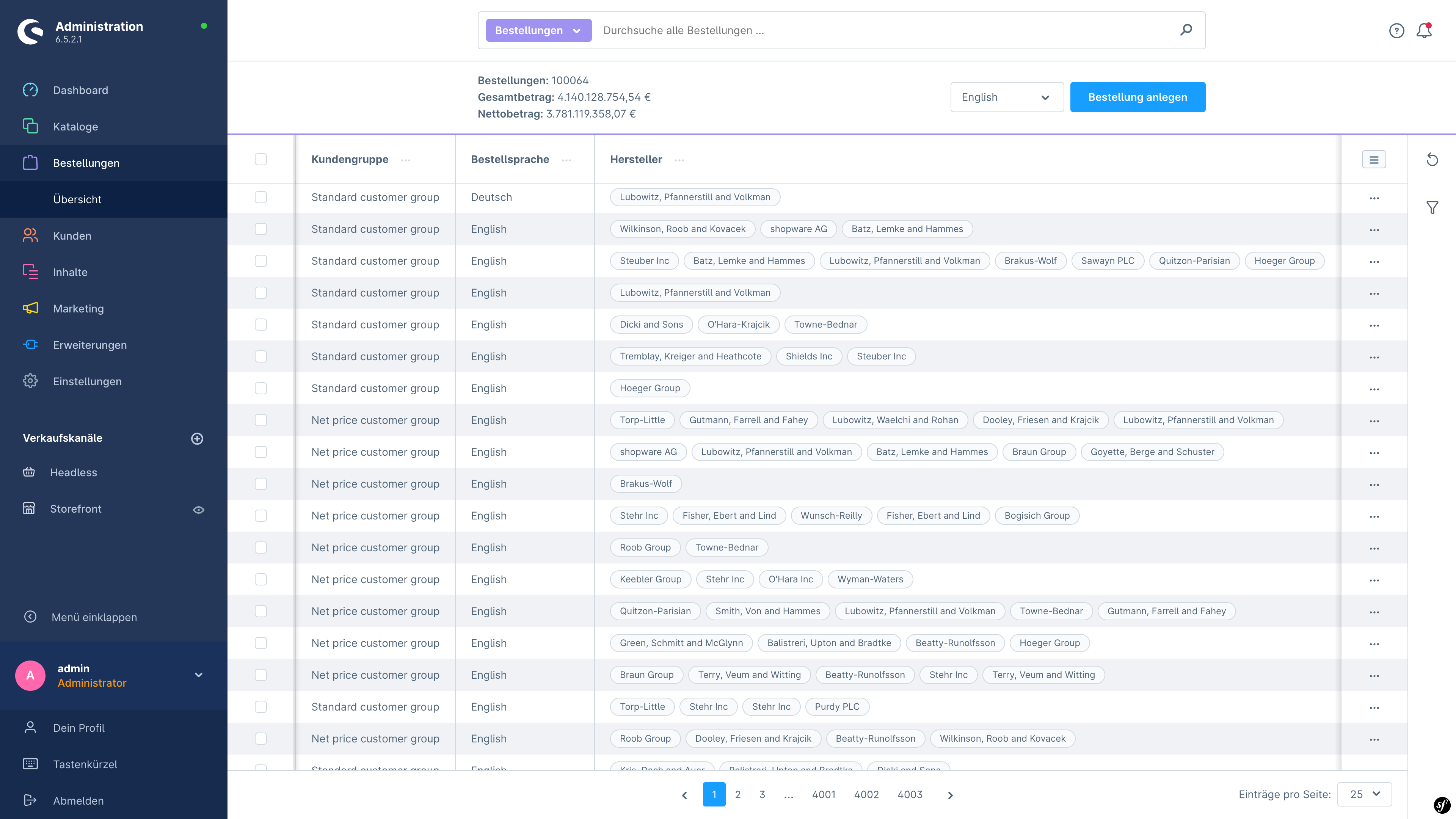The height and width of the screenshot is (819, 1456).
Task: Jump to page 4003
Action: tap(910, 794)
